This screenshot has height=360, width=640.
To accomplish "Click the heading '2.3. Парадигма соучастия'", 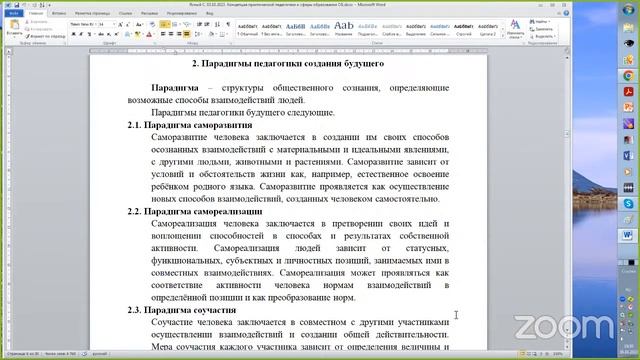I will pyautogui.click(x=182, y=310).
